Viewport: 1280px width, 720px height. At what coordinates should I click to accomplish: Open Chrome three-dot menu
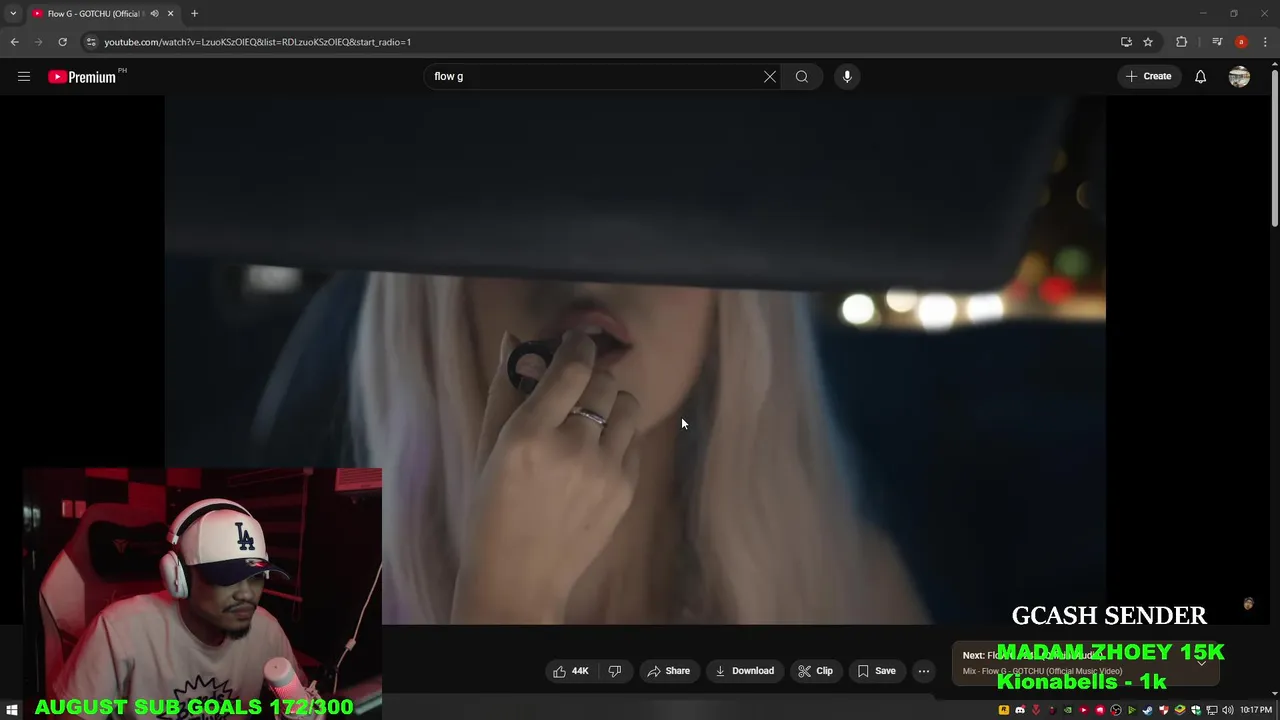pos(1265,42)
